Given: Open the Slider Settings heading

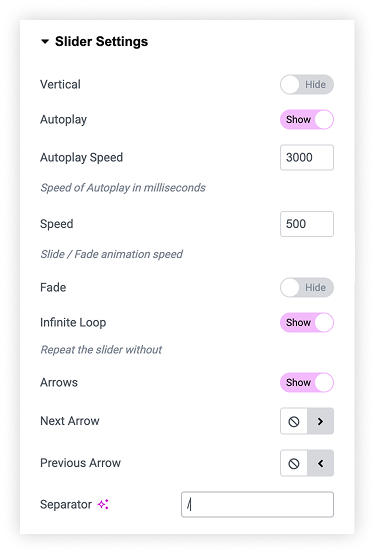Looking at the screenshot, I should click(101, 42).
